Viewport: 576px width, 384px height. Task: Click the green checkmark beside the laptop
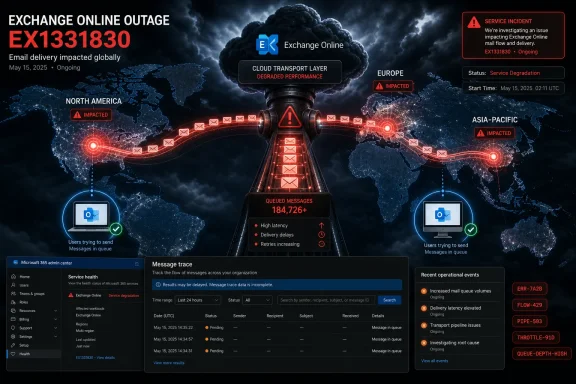pos(116,229)
